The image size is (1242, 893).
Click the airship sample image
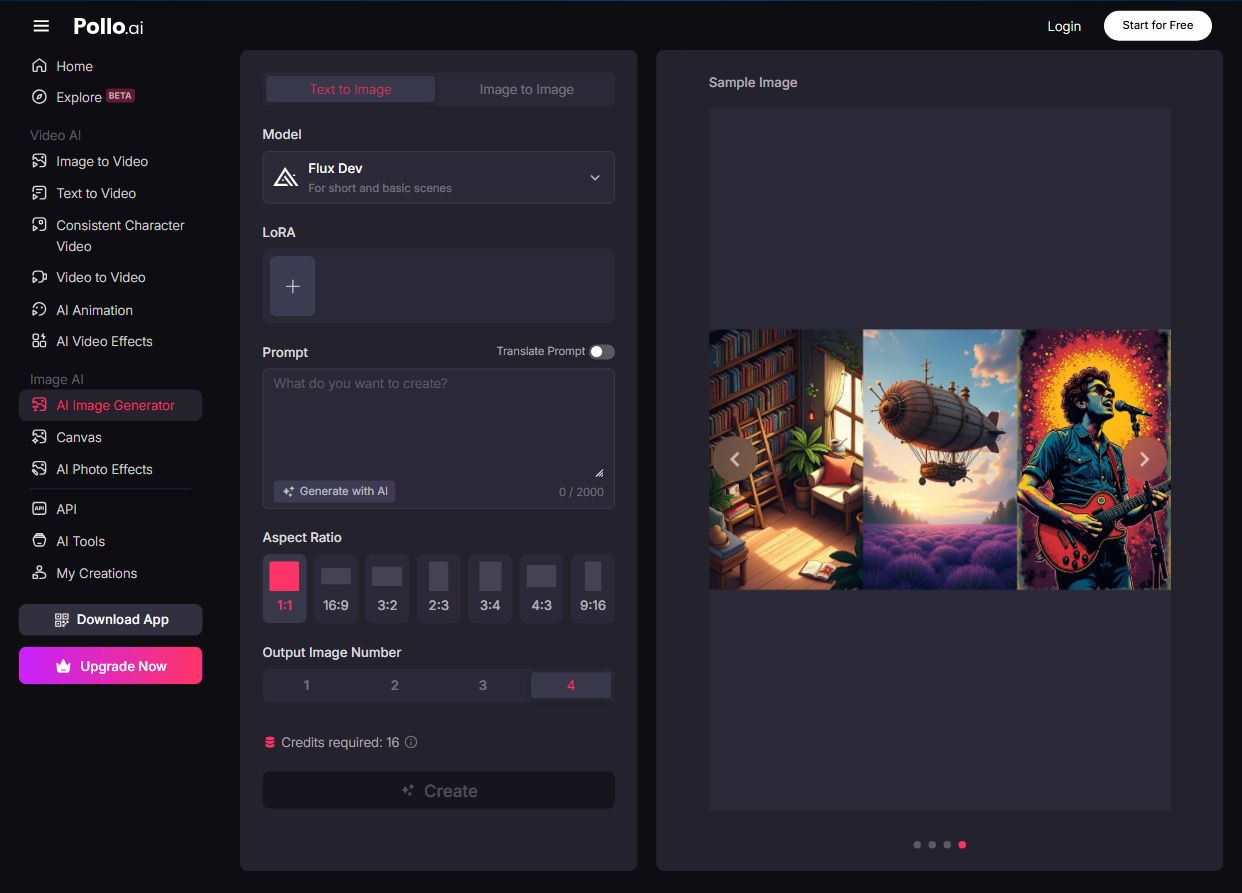(x=940, y=460)
